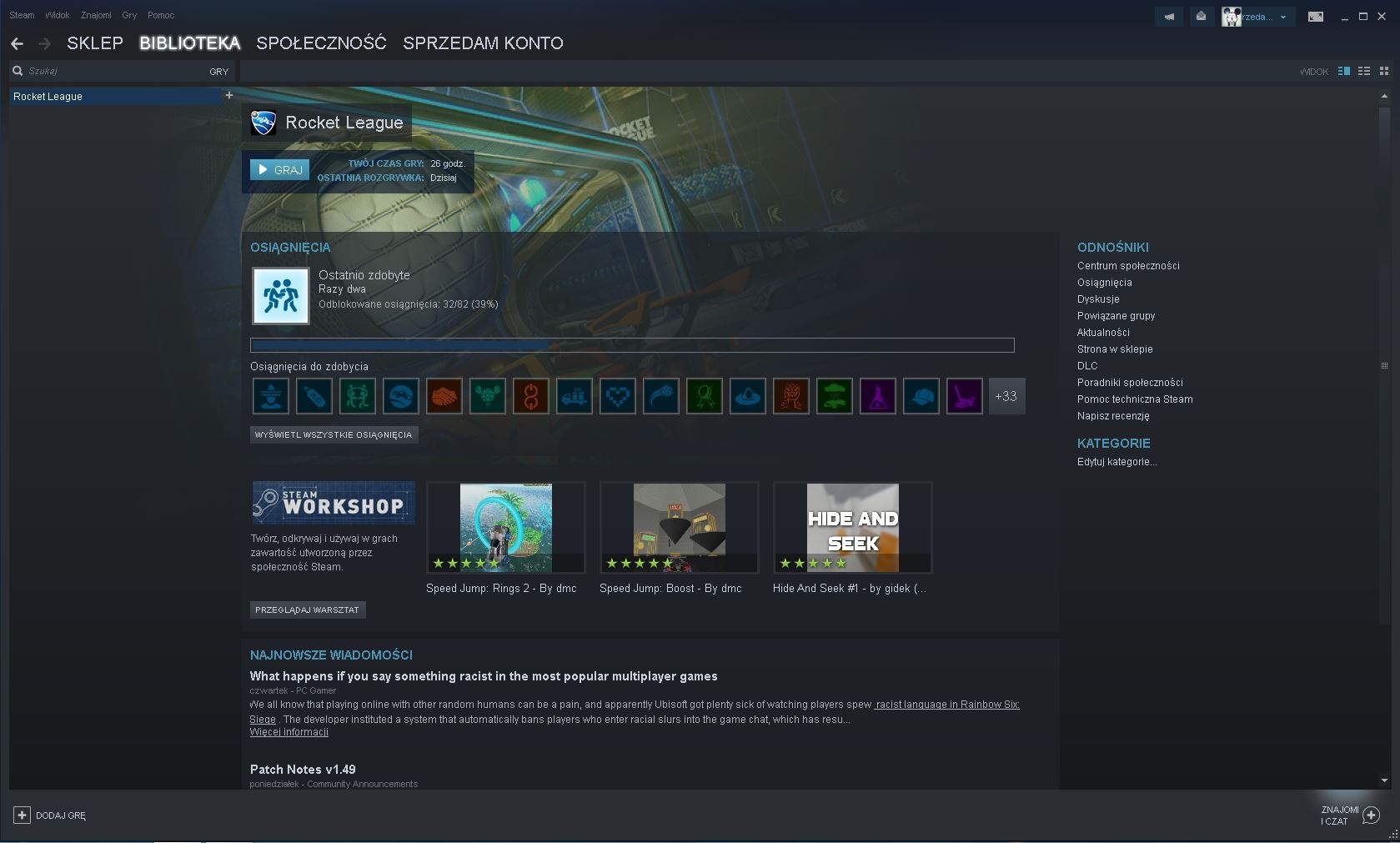Image resolution: width=1400 pixels, height=843 pixels.
Task: Click the nitro canister achievement icon
Action: click(314, 396)
